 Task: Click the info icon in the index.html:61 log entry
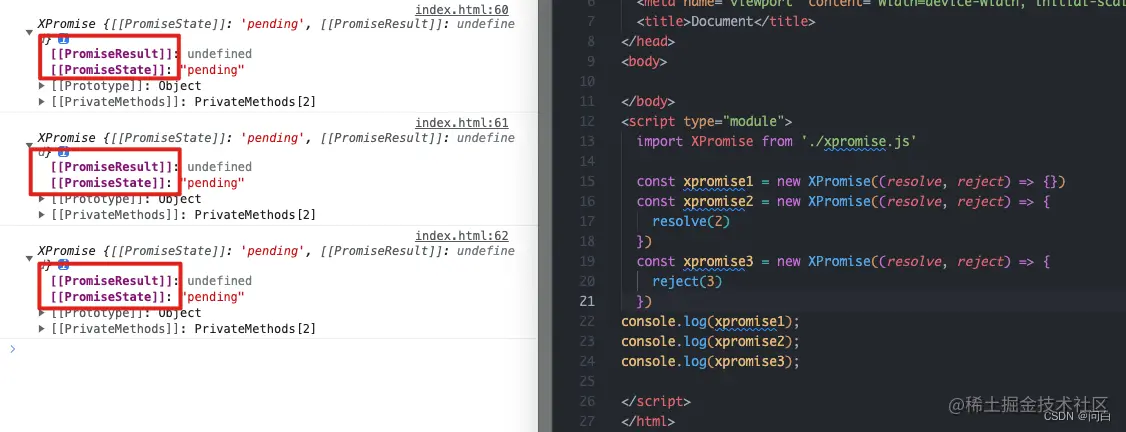tap(63, 152)
